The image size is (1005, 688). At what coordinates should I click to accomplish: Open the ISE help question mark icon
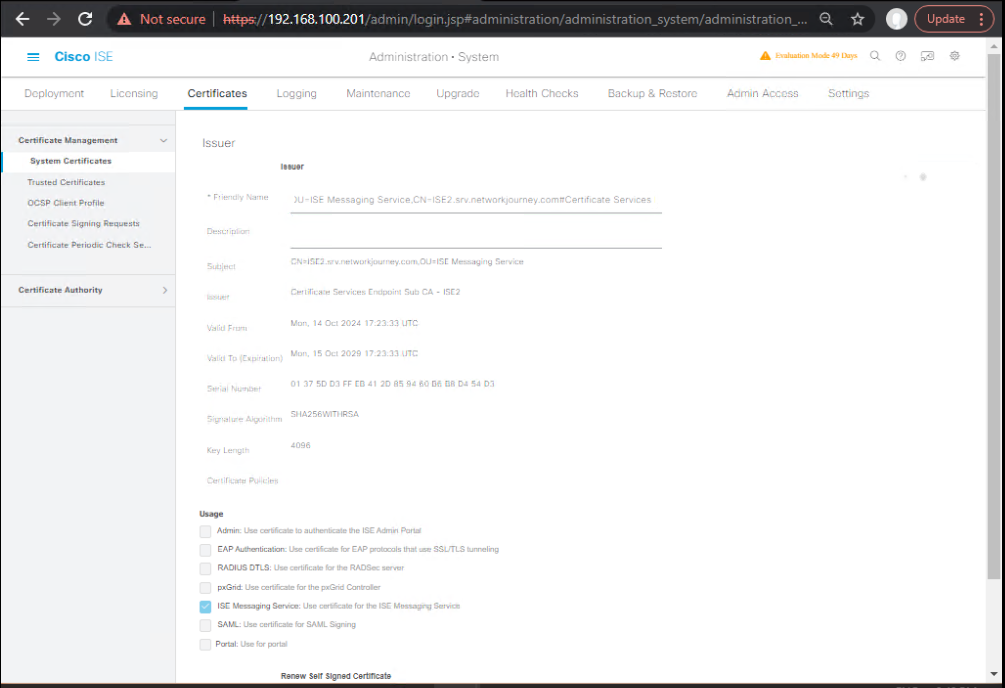pyautogui.click(x=901, y=56)
